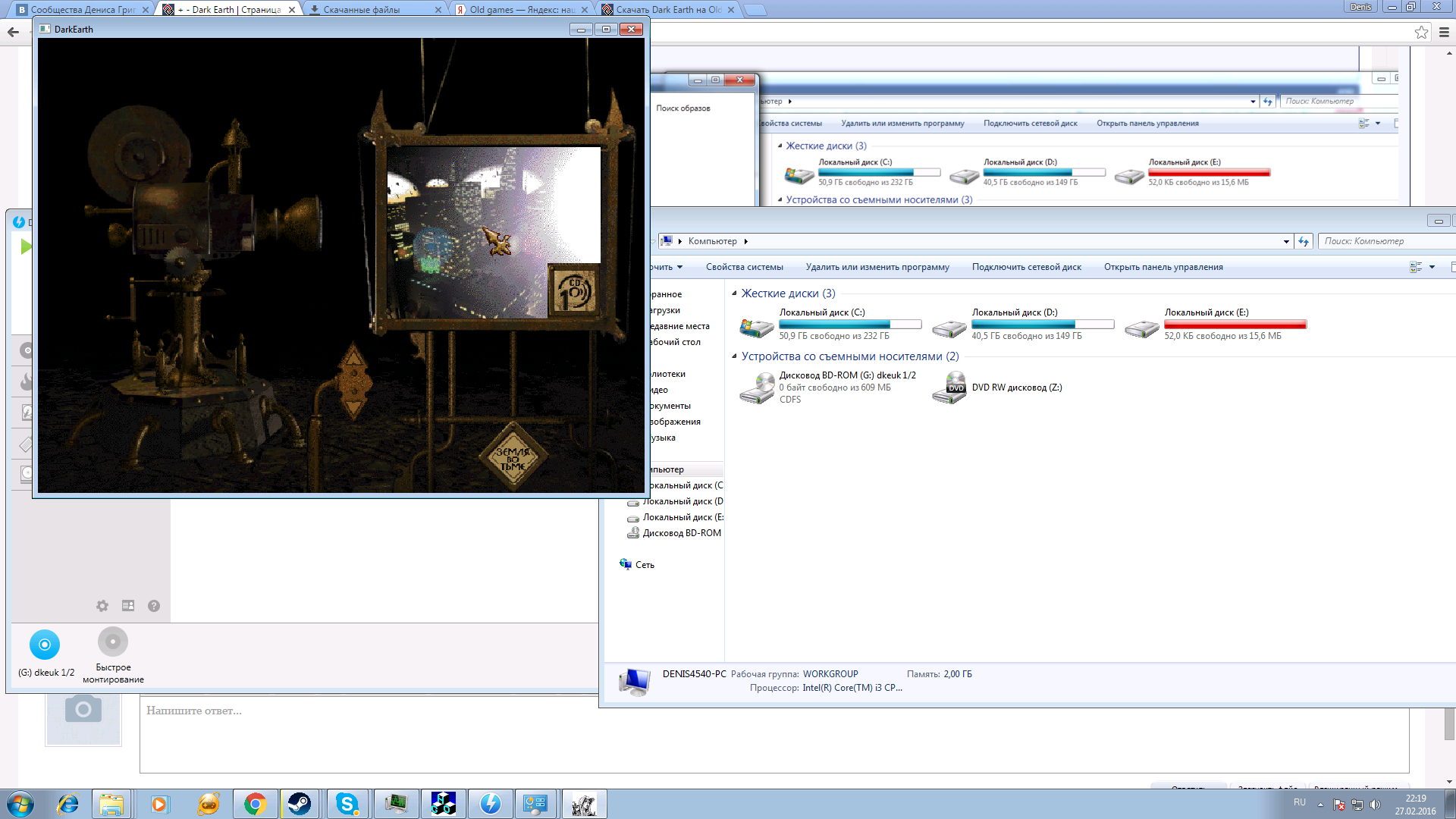1456x819 pixels.
Task: Open view options dropdown arrow in front Explorer
Action: tap(1432, 267)
